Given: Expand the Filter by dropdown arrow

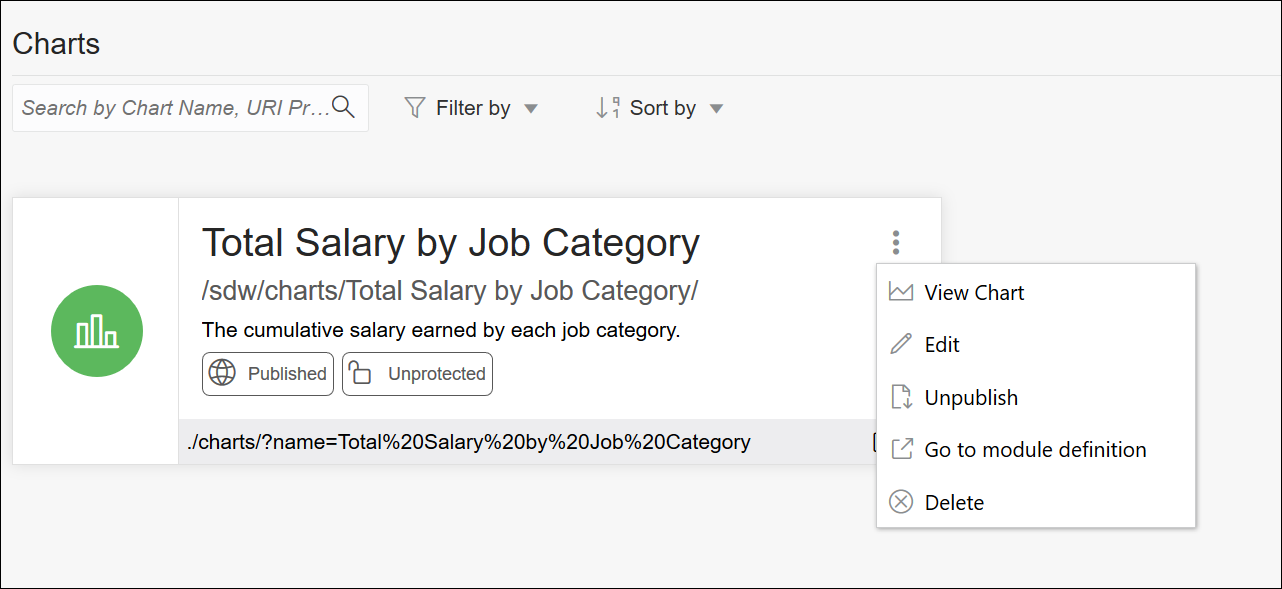Looking at the screenshot, I should [x=531, y=109].
